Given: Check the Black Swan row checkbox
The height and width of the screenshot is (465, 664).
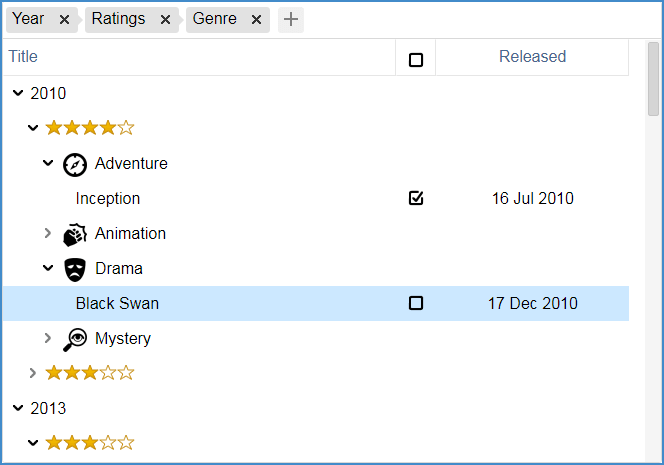Looking at the screenshot, I should click(416, 303).
